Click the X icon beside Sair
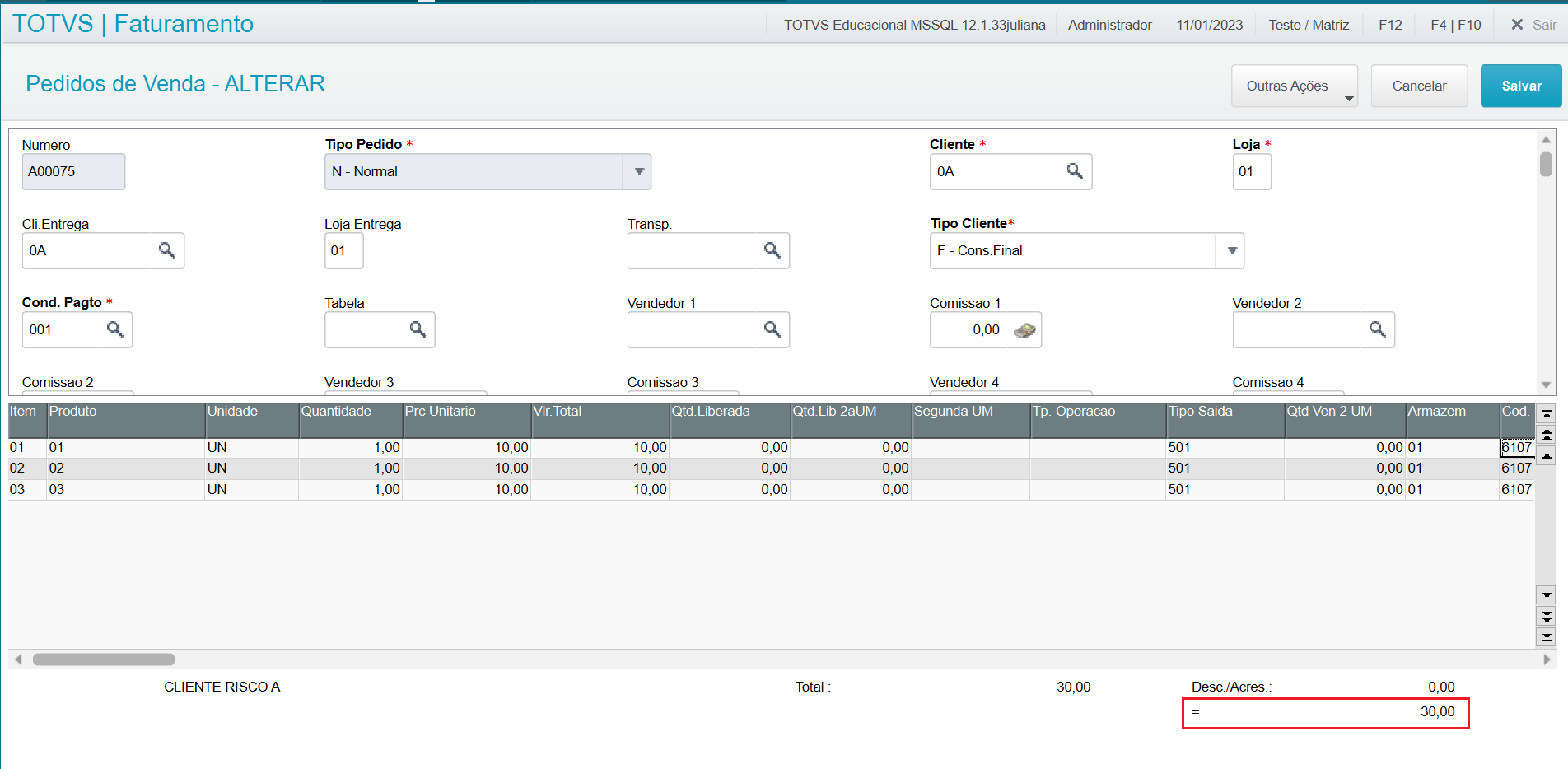1568x769 pixels. (1517, 25)
